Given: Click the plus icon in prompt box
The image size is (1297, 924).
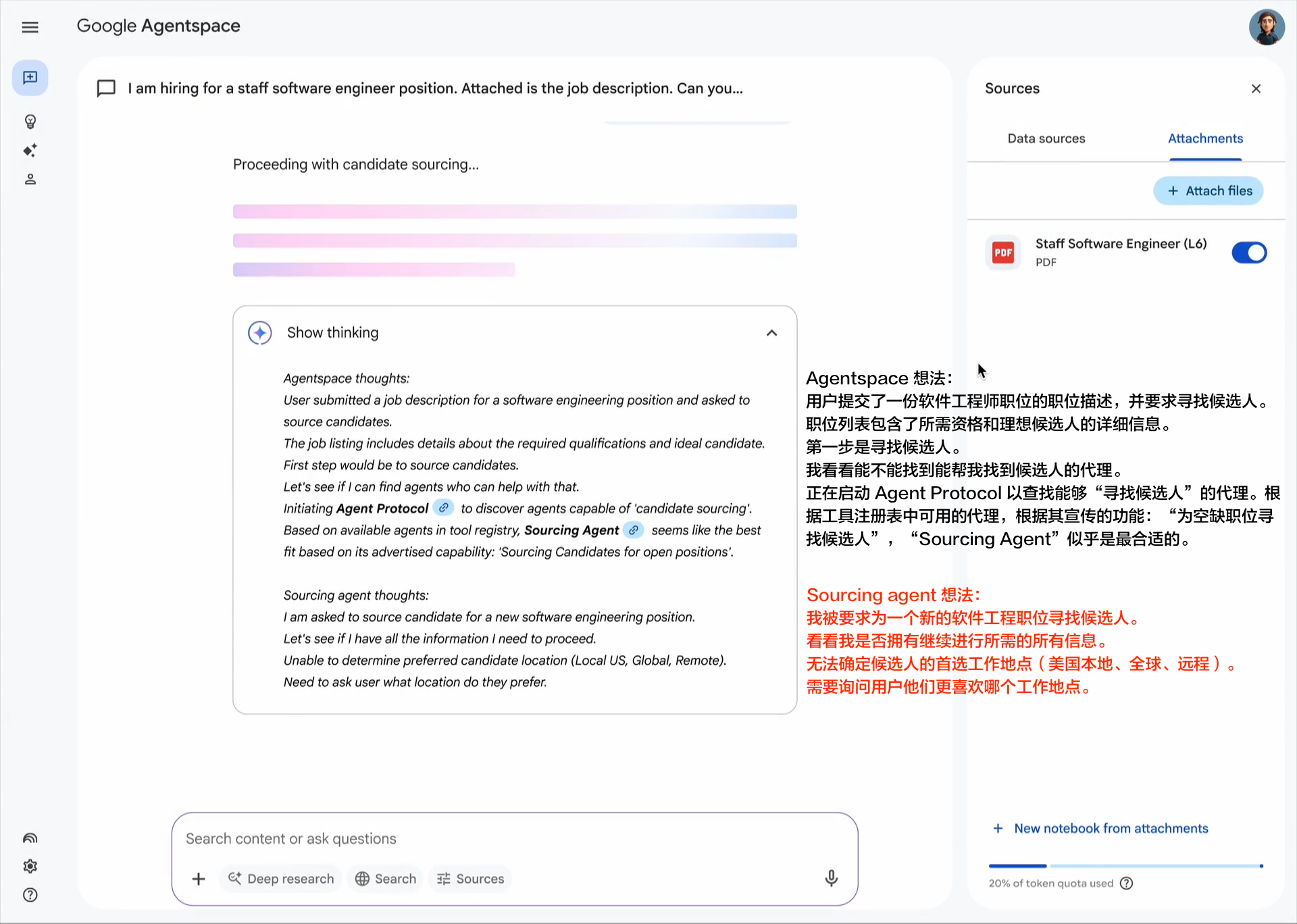Looking at the screenshot, I should point(199,879).
